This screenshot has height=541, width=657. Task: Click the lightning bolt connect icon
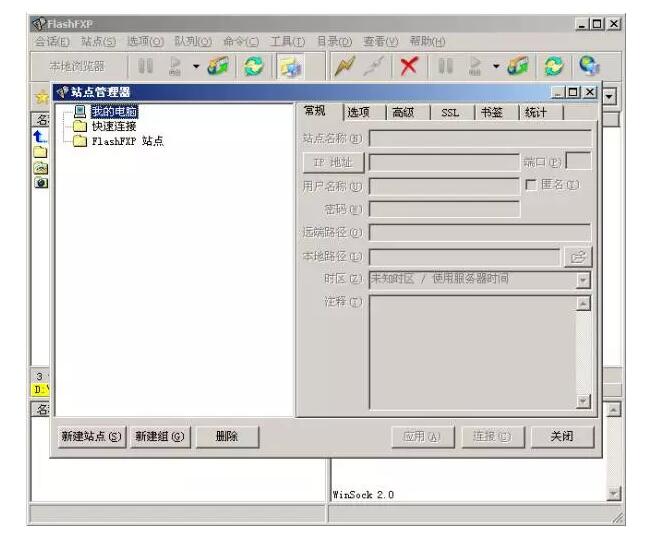coord(346,67)
